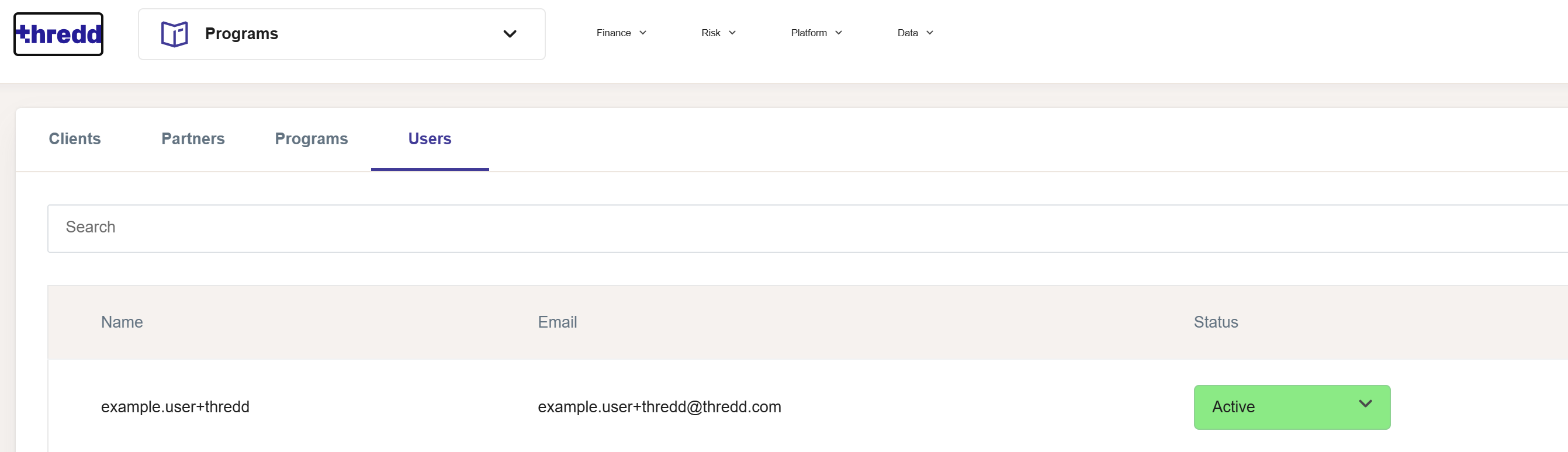Click the chevron next to Platform
The image size is (1568, 452).
839,33
